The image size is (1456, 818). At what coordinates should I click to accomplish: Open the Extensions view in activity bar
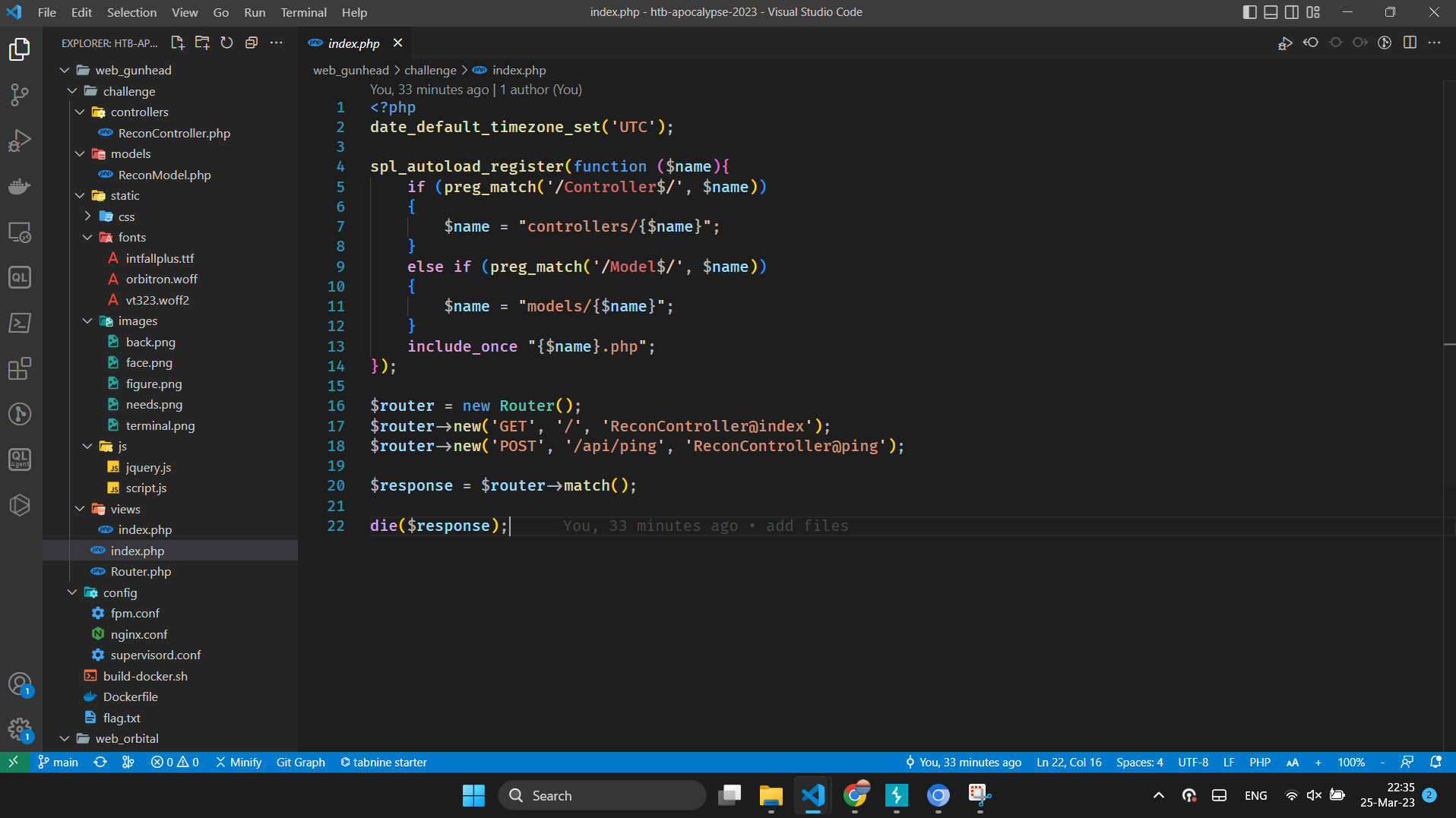pos(20,369)
